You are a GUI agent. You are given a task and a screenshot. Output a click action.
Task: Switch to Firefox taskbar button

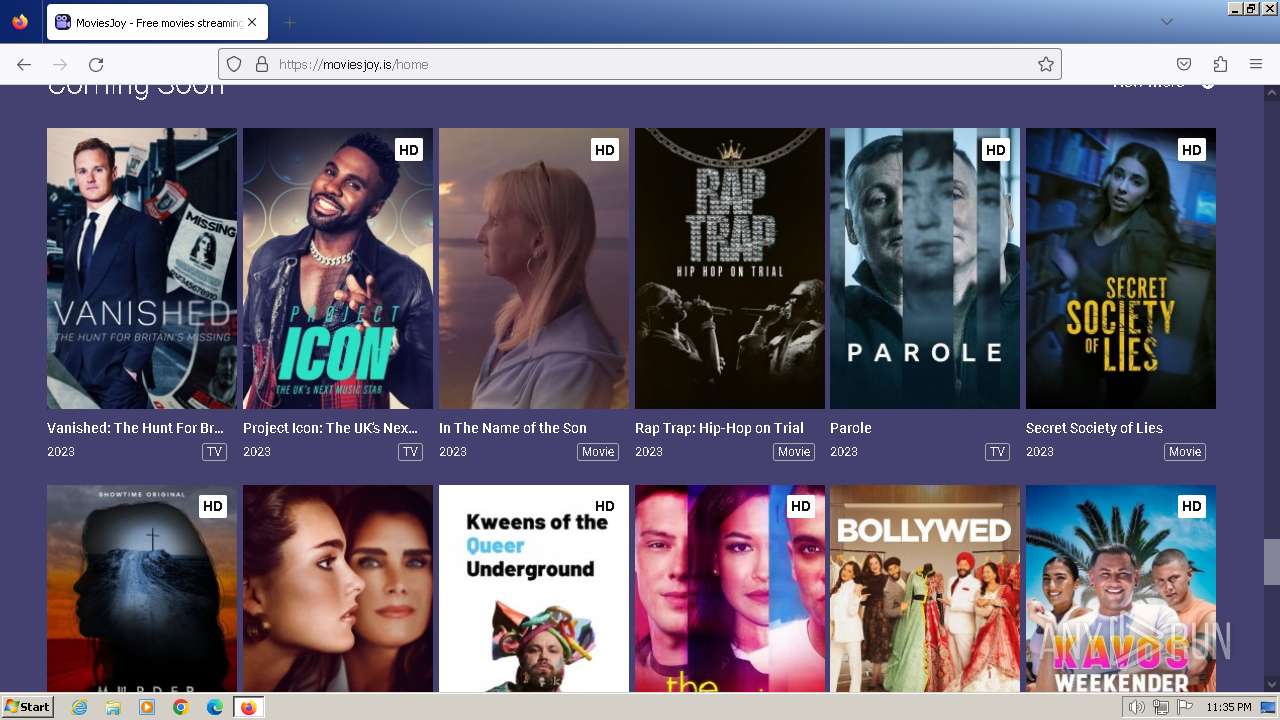[x=248, y=707]
